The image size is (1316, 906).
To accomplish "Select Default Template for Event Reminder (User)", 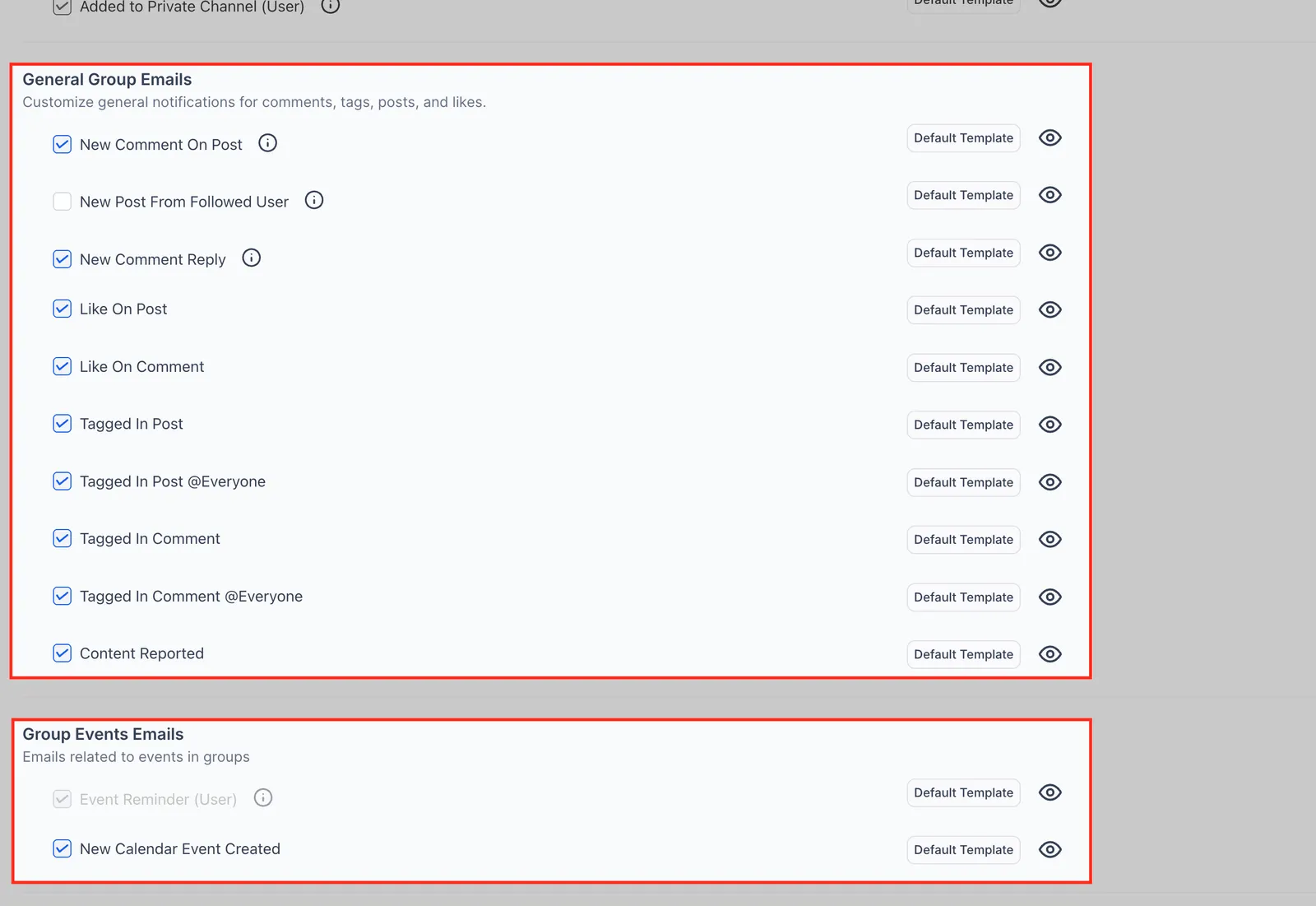I will pos(963,792).
